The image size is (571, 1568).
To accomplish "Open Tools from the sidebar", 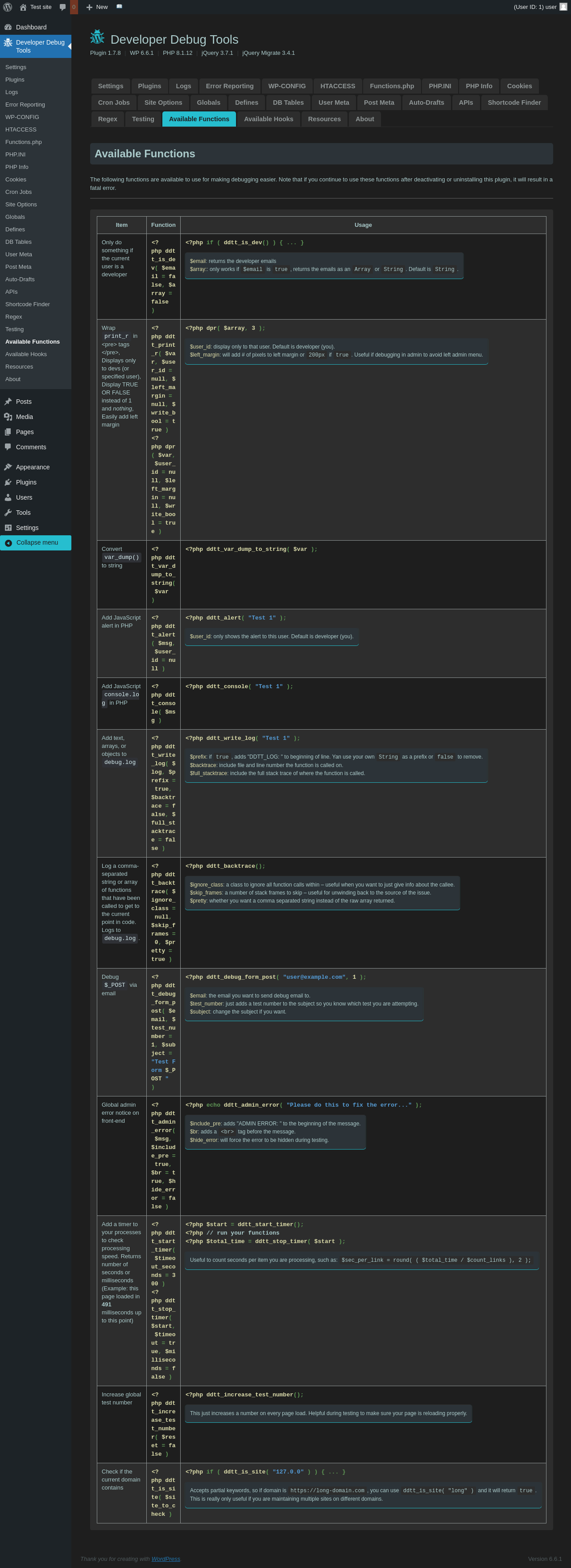I will [x=23, y=513].
